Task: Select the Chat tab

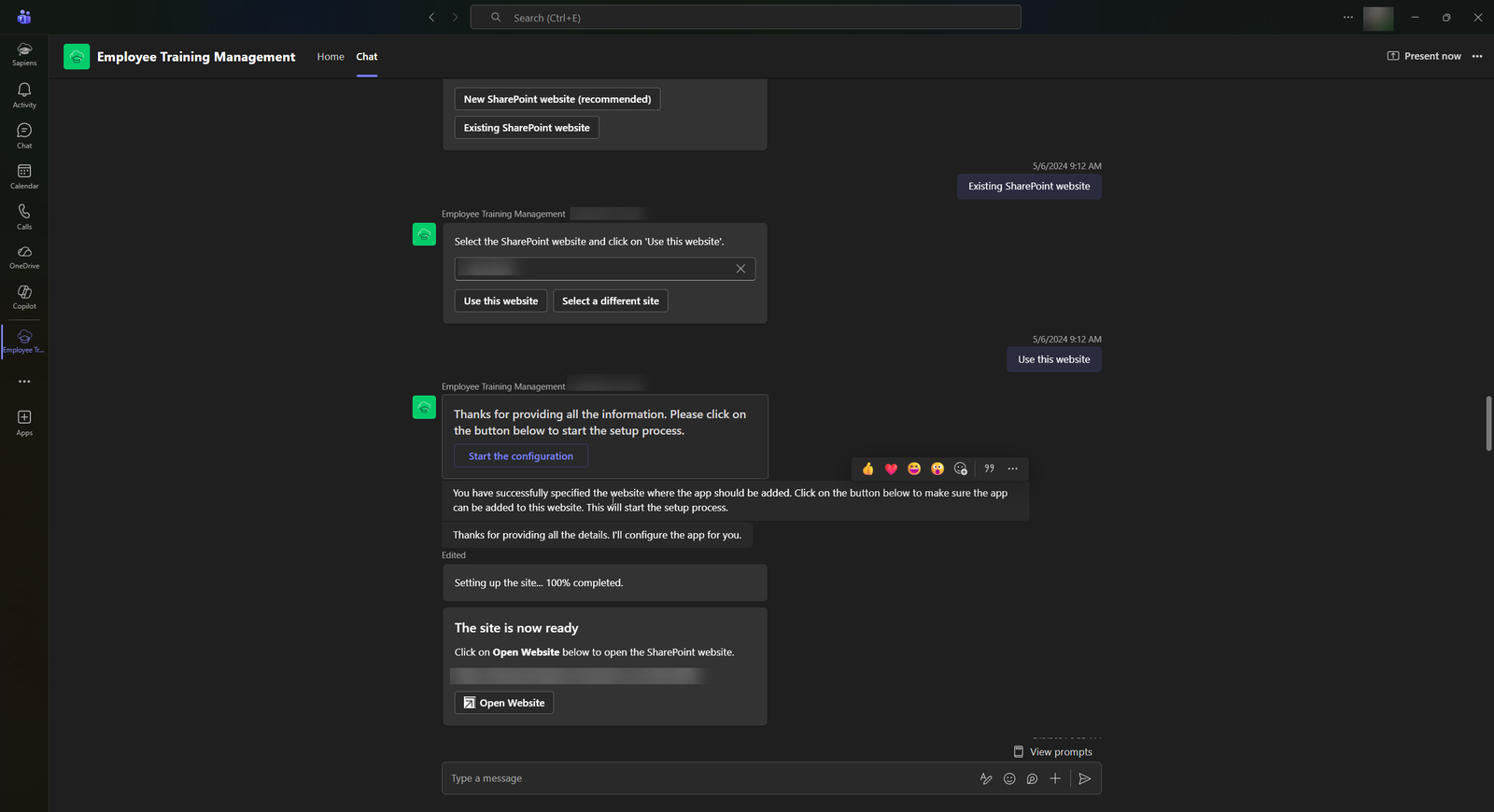Action: pos(367,57)
